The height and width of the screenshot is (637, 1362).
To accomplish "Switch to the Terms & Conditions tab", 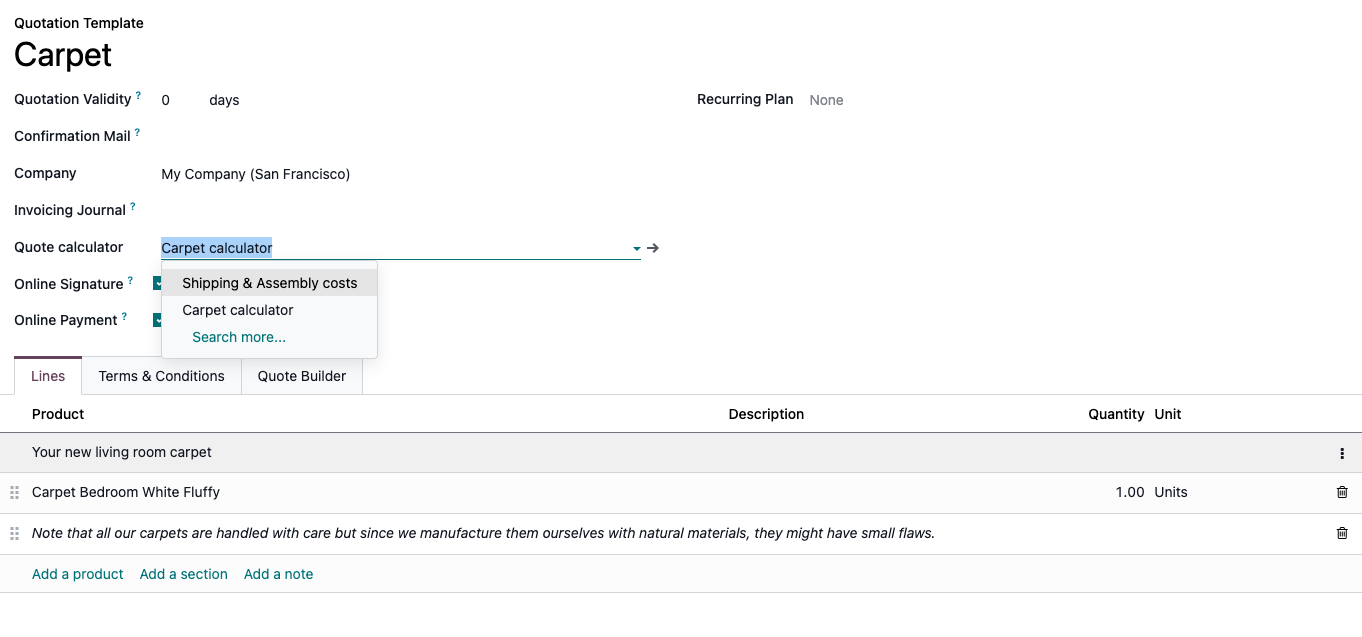I will [161, 376].
